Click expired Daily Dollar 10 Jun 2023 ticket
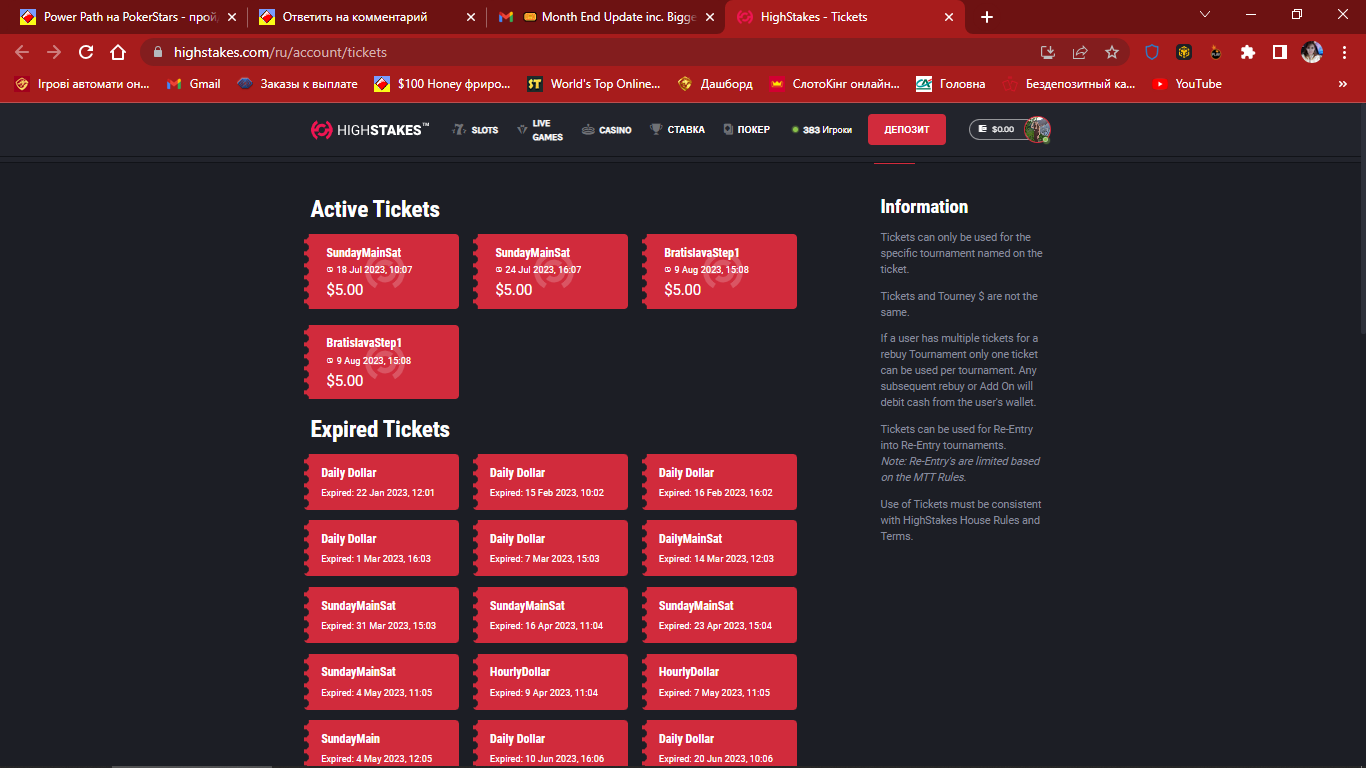 click(550, 744)
